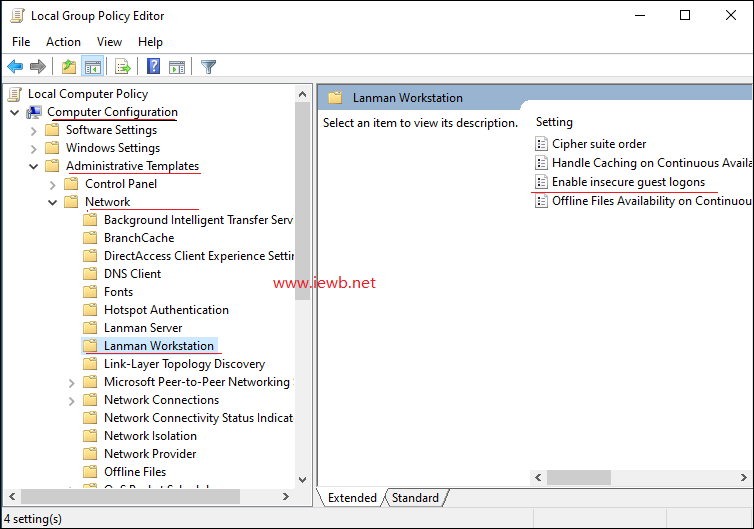Select Link-Layer Topology Discovery in tree
754x529 pixels.
(185, 364)
